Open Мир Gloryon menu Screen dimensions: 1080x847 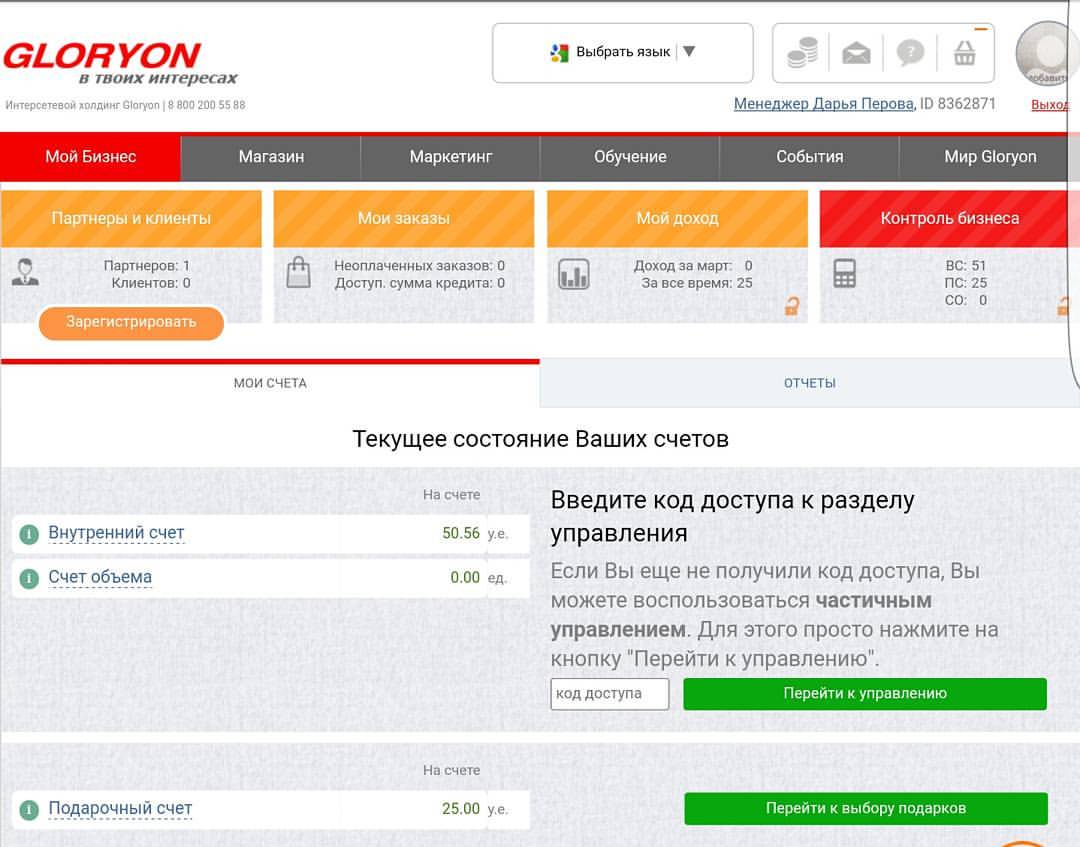click(x=990, y=157)
